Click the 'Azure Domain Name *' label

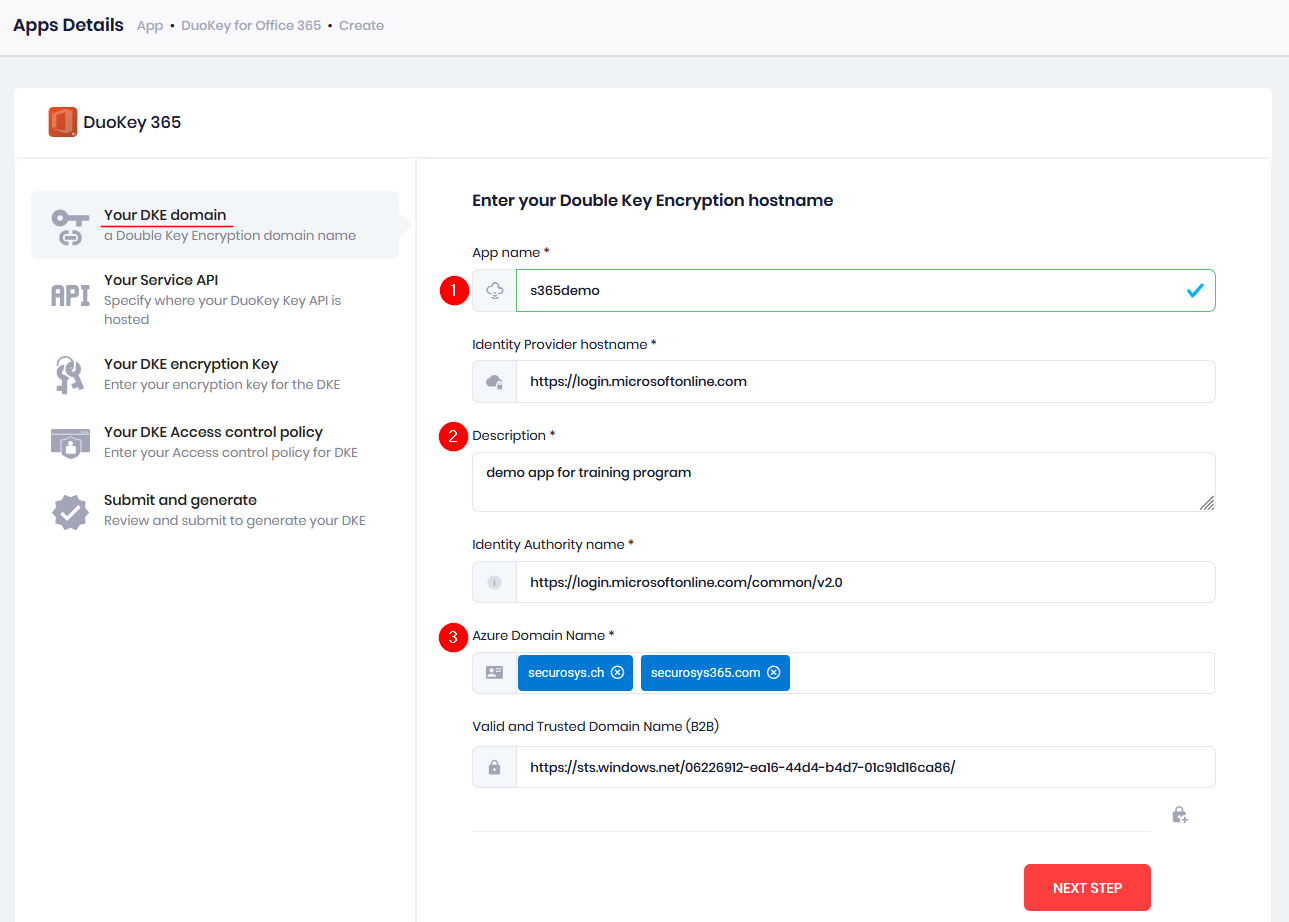543,636
